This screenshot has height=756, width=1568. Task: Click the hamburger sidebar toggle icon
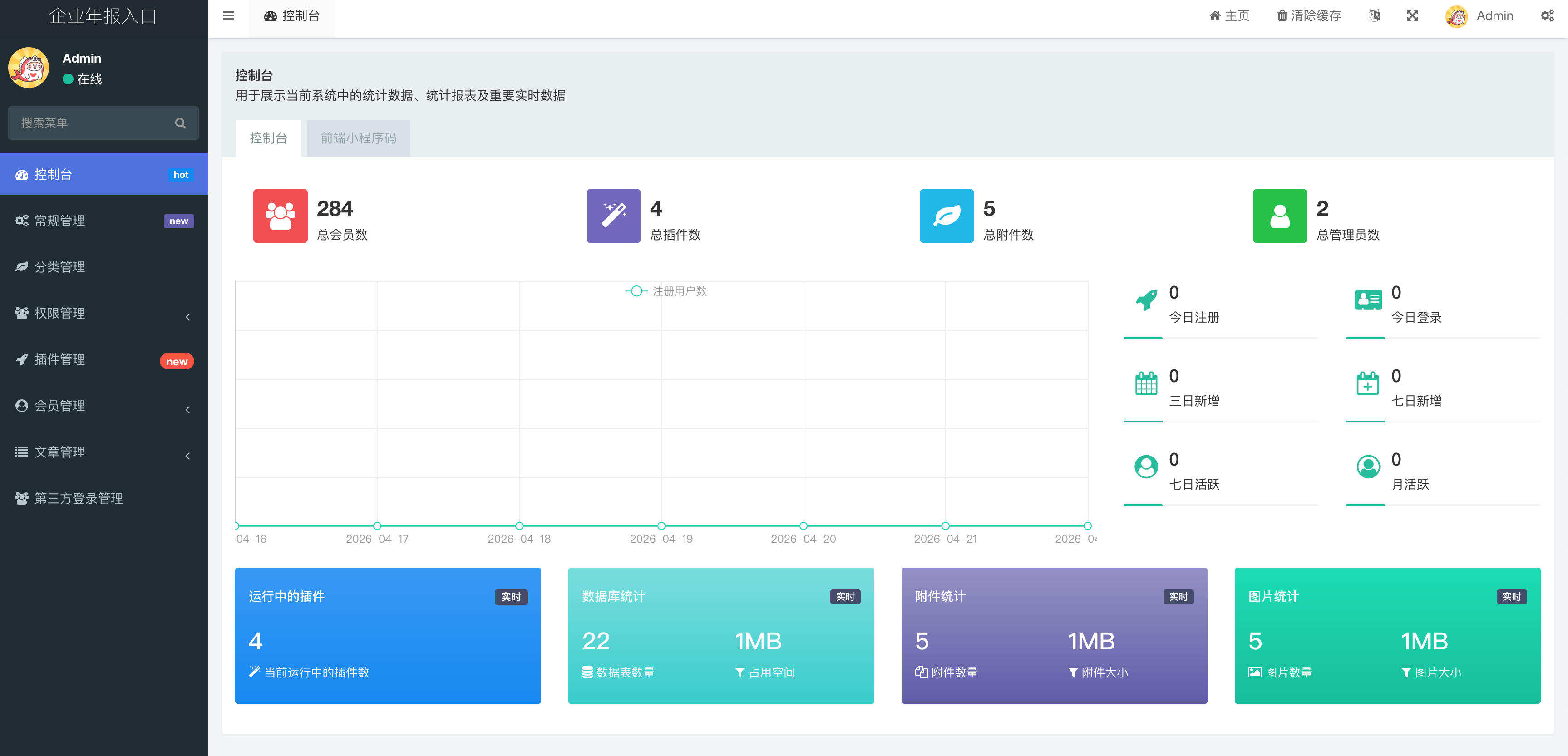tap(228, 16)
